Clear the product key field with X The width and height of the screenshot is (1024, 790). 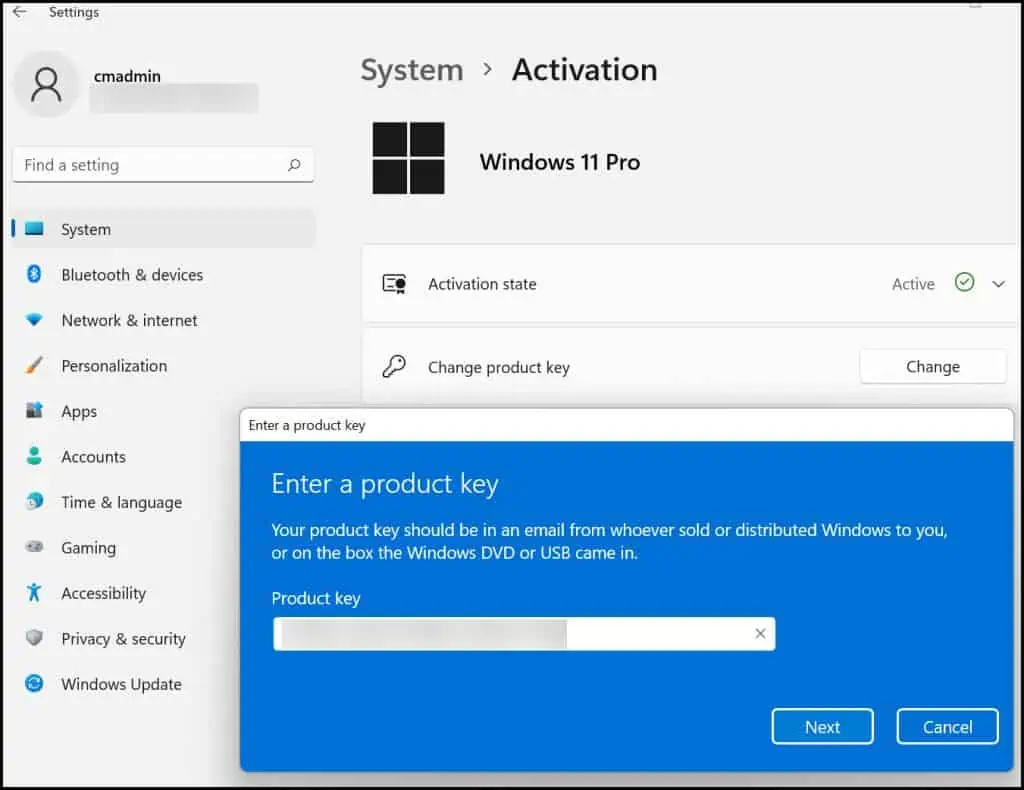coord(760,633)
